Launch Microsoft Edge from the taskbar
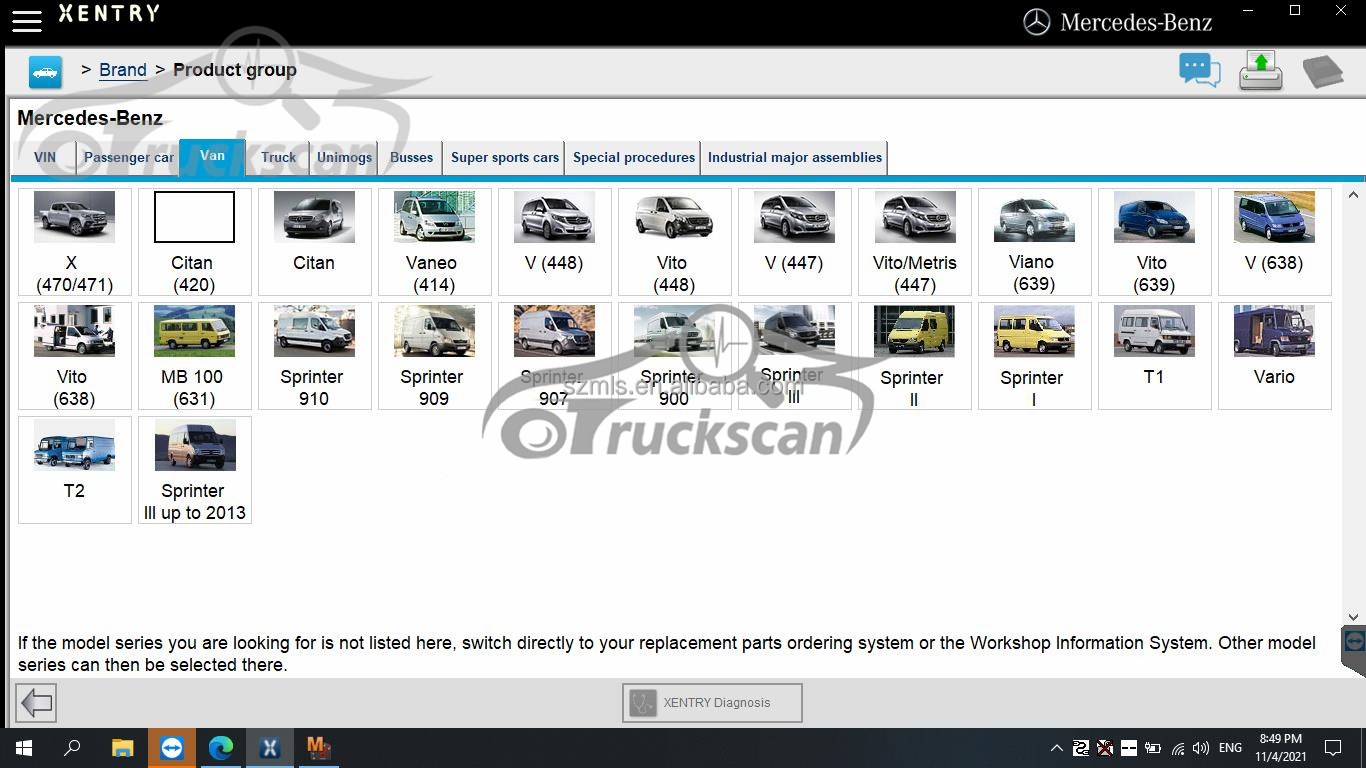 [x=221, y=747]
